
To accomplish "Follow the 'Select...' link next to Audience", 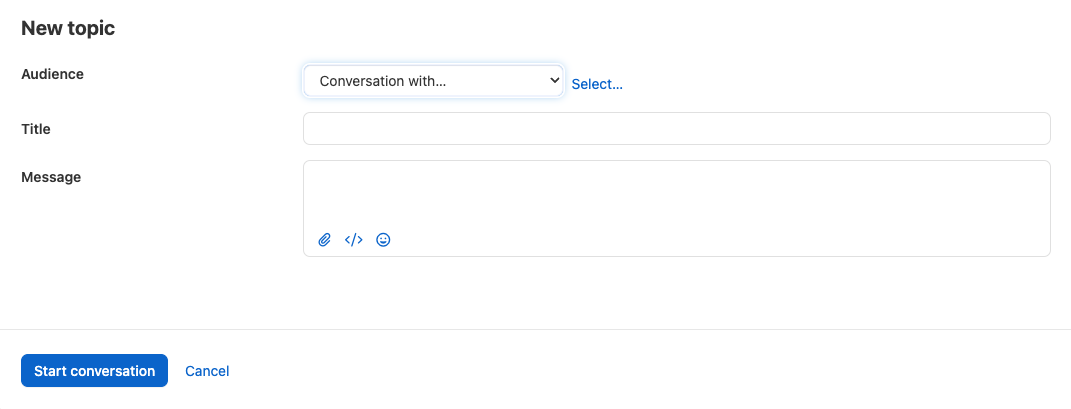I will coord(597,84).
